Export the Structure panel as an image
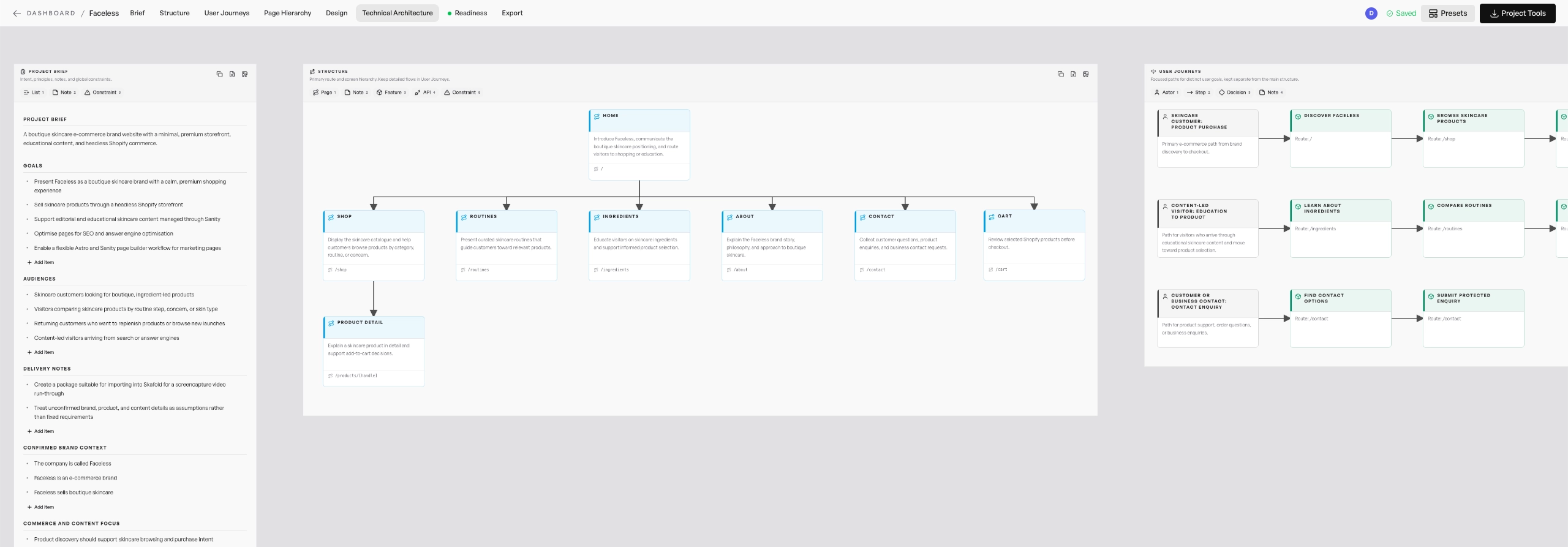This screenshot has width=1568, height=547. click(x=1086, y=74)
